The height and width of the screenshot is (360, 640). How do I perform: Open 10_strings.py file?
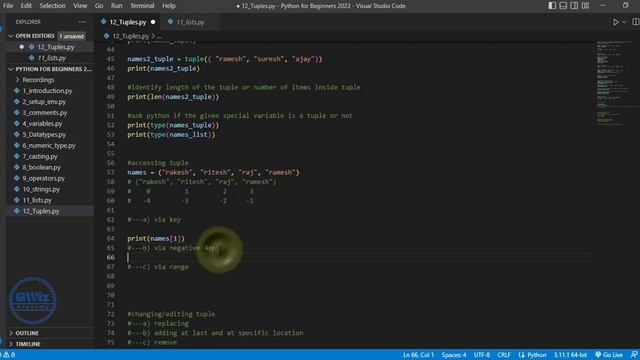(41, 189)
